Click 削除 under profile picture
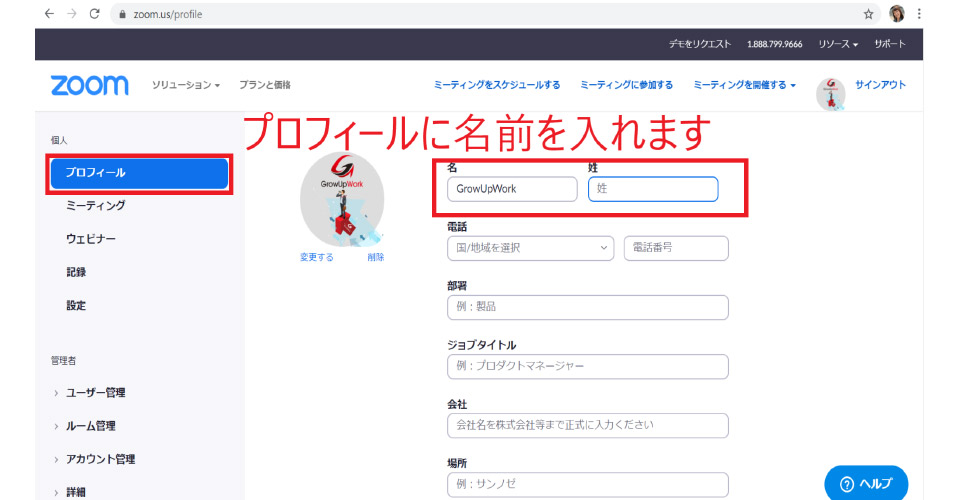Viewport: 960px width, 500px height. click(x=376, y=257)
